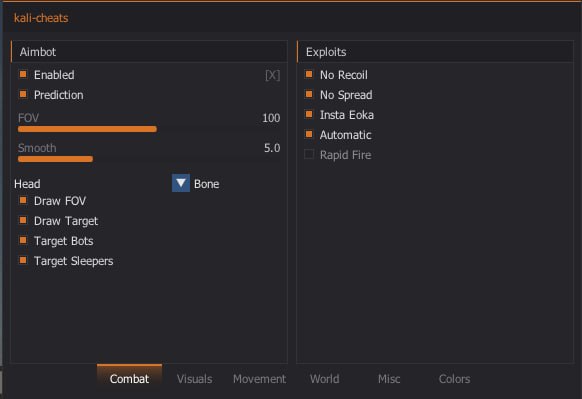Open the Bone dropdown arrow
582x399 pixels.
[x=181, y=183]
